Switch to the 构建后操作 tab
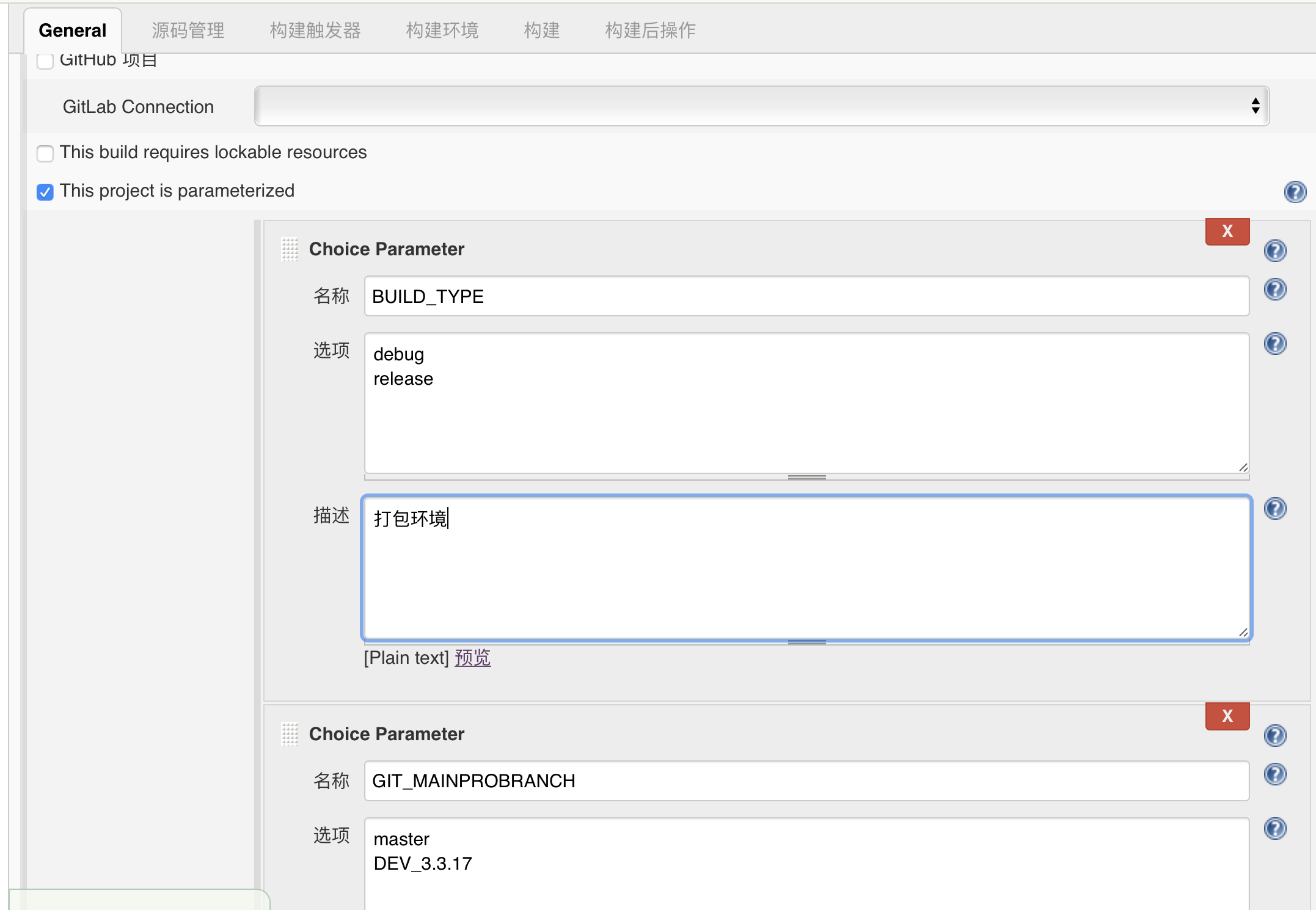This screenshot has height=910, width=1316. pos(650,30)
